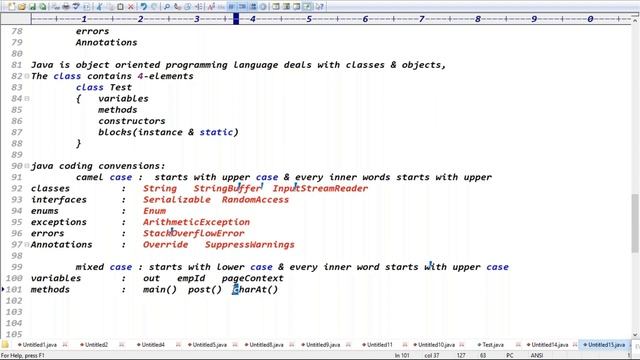Click the 'col 37' status bar entry
The width and height of the screenshot is (640, 360).
coord(432,356)
